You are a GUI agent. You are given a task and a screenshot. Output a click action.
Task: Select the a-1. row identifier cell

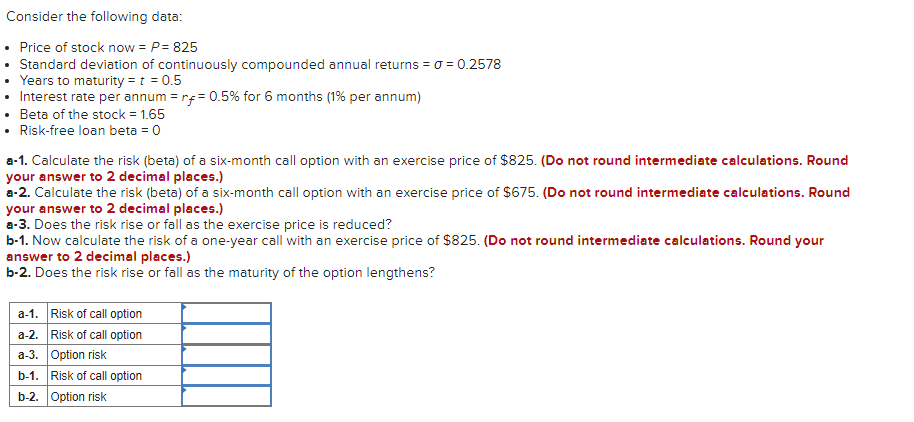29,314
